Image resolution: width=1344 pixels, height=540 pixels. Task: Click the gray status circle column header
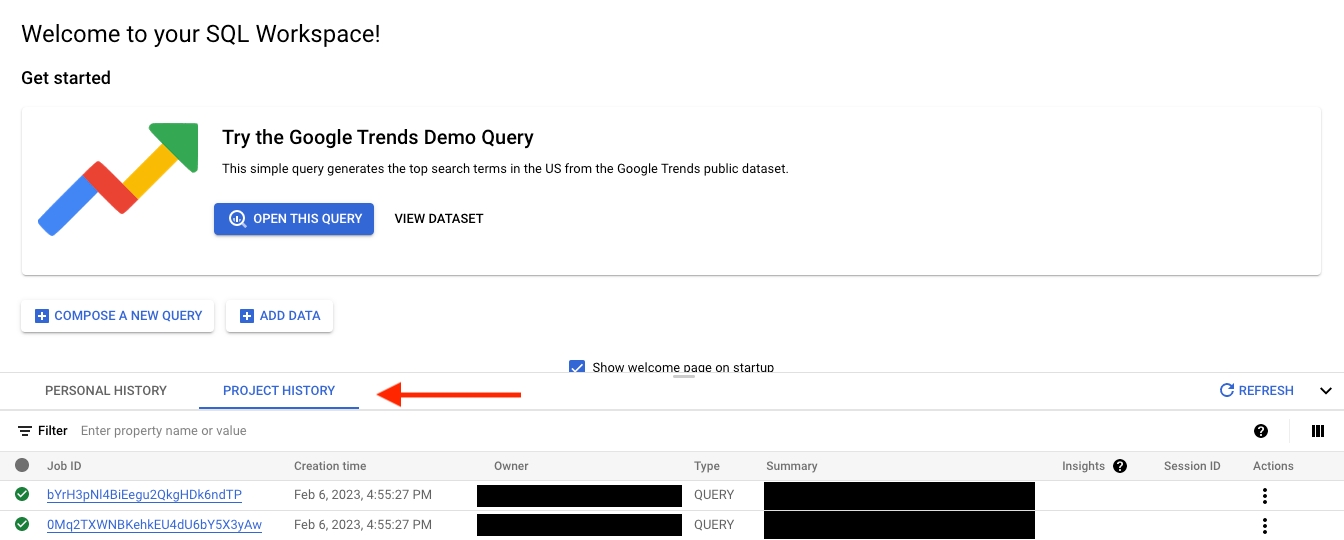22,466
